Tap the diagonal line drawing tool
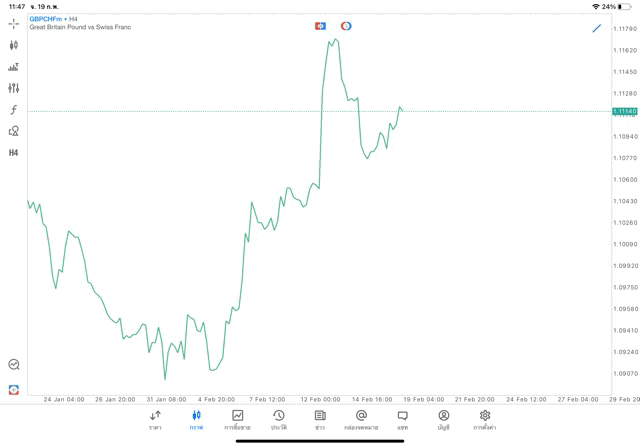The width and height of the screenshot is (640, 447). (x=597, y=28)
